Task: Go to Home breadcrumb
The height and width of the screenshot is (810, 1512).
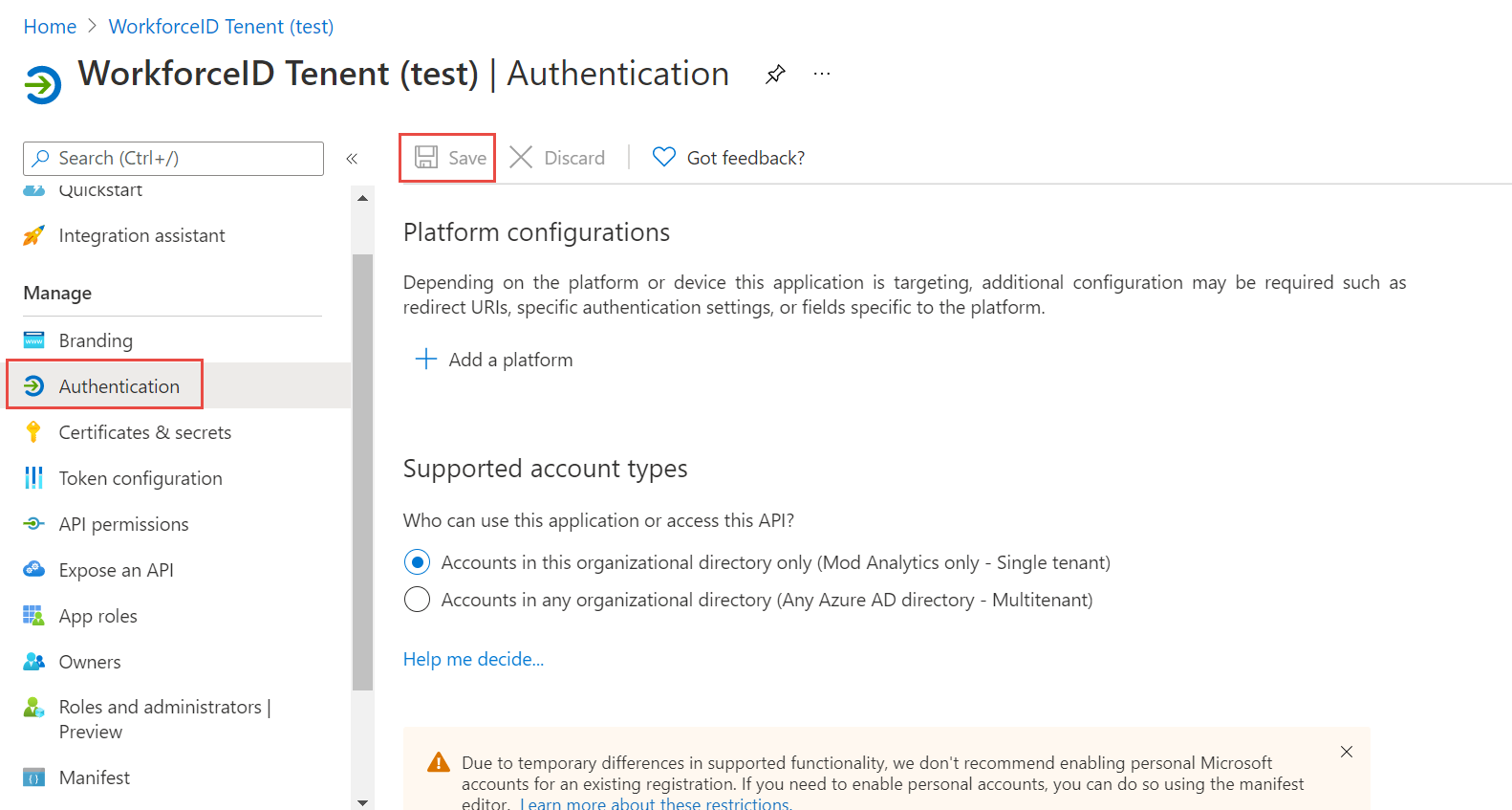Action: click(50, 27)
